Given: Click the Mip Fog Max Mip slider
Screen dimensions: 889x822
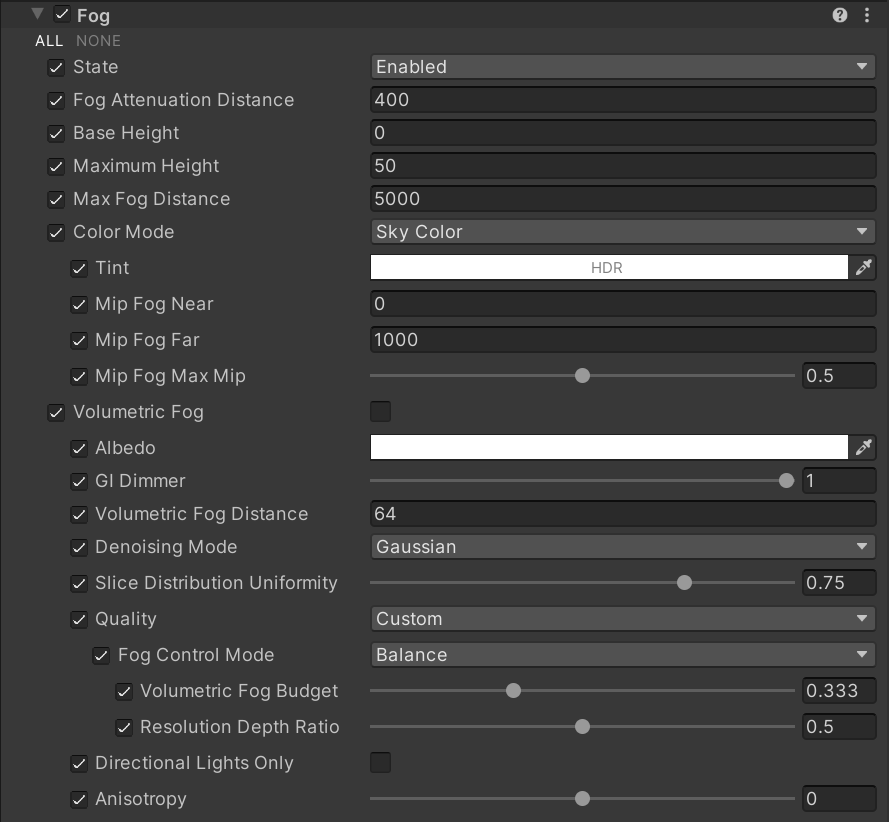Looking at the screenshot, I should point(583,376).
